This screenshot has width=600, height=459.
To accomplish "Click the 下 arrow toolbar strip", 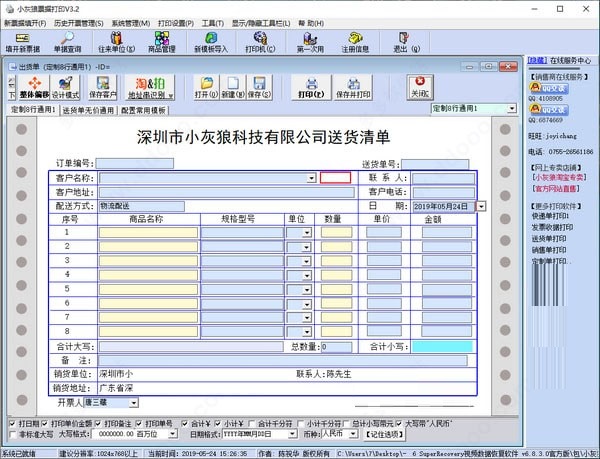I will tap(12, 87).
